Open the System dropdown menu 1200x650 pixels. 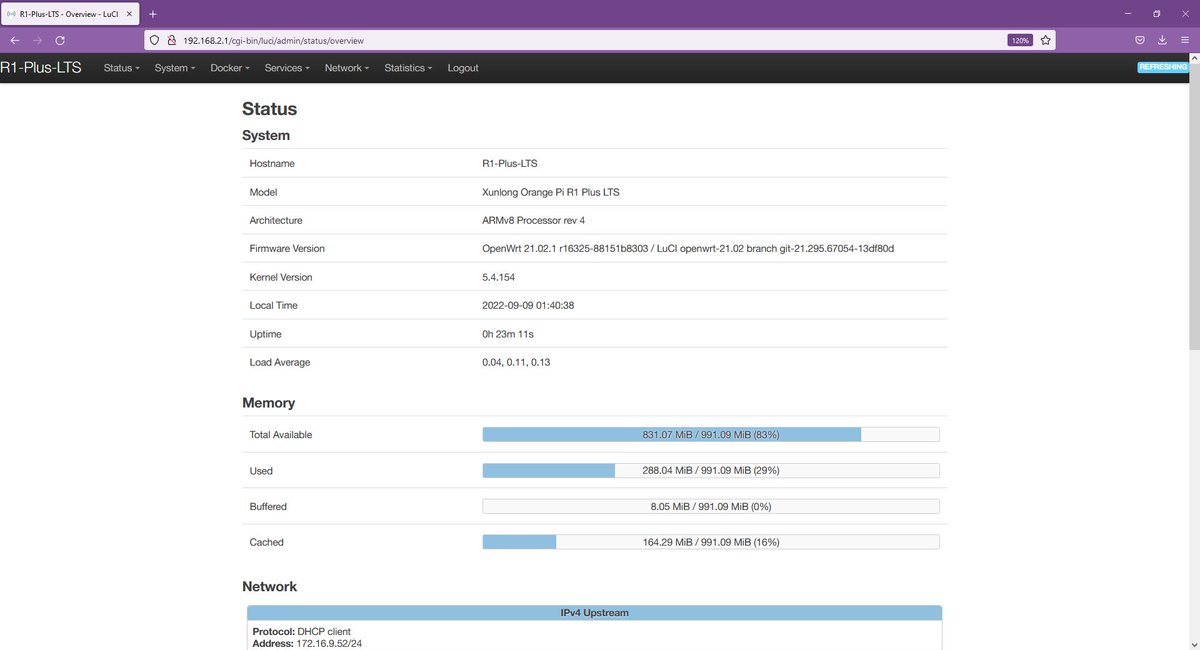[175, 68]
